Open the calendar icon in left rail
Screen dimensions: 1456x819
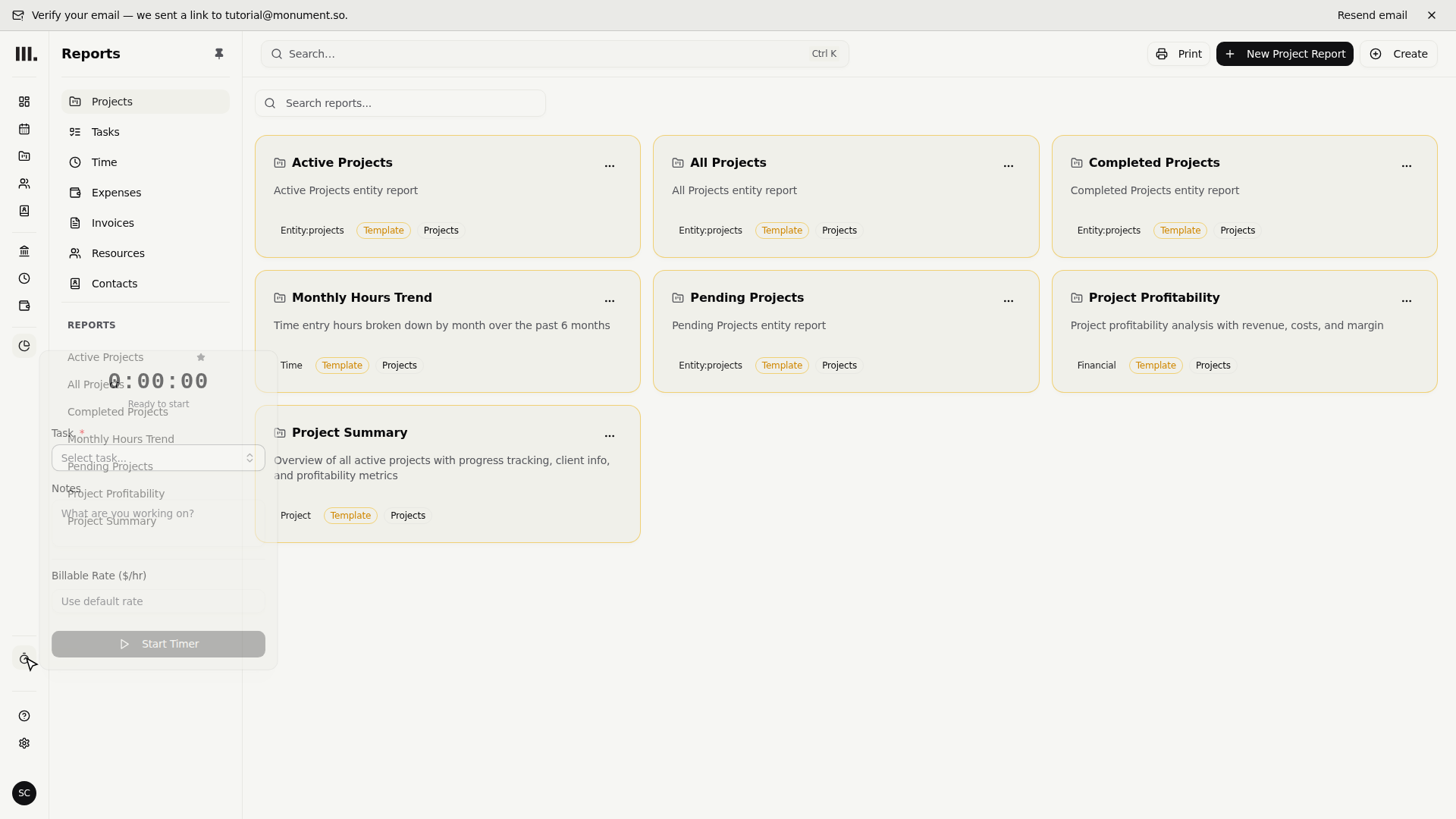[x=24, y=129]
